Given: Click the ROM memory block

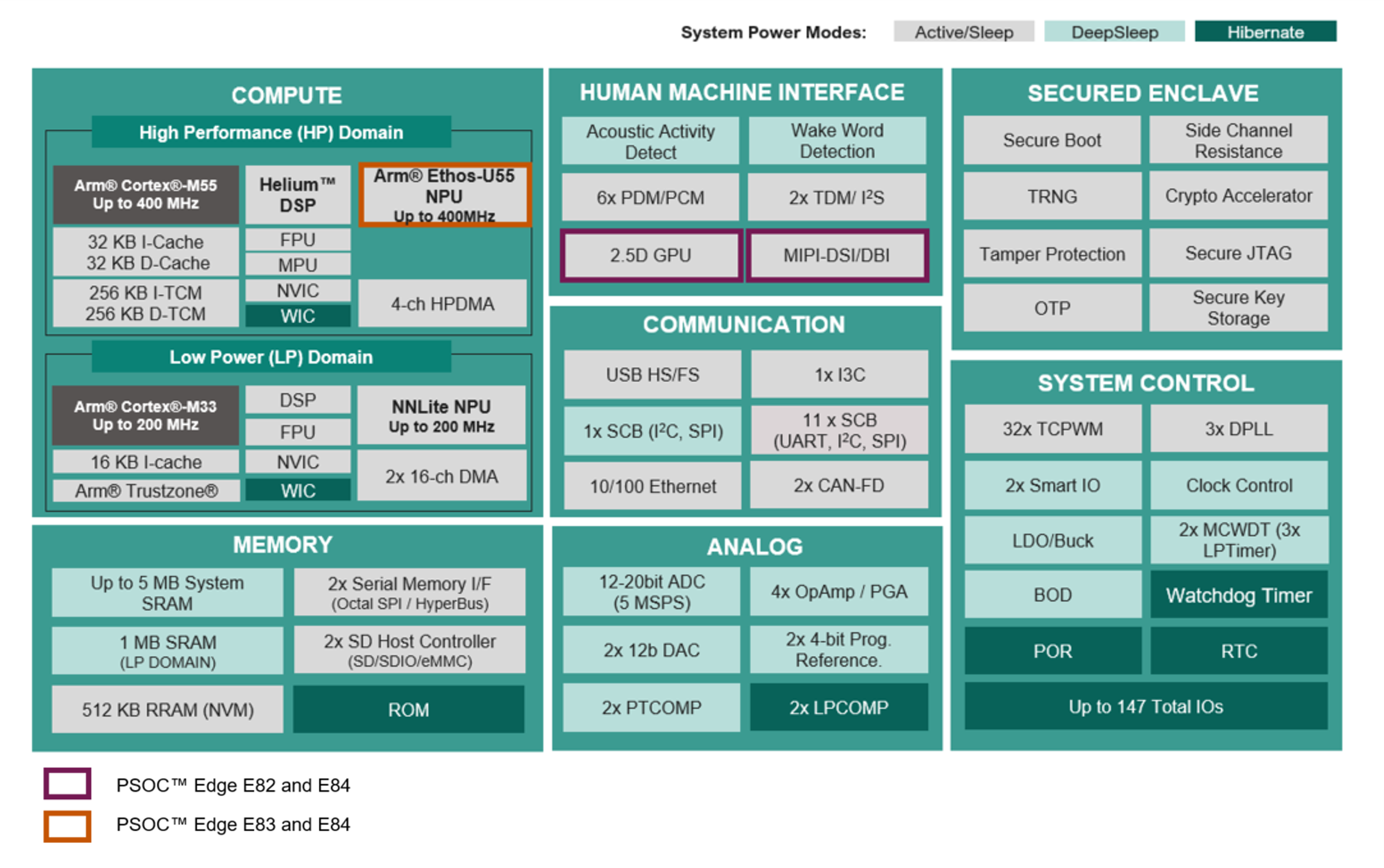Looking at the screenshot, I should click(x=408, y=709).
